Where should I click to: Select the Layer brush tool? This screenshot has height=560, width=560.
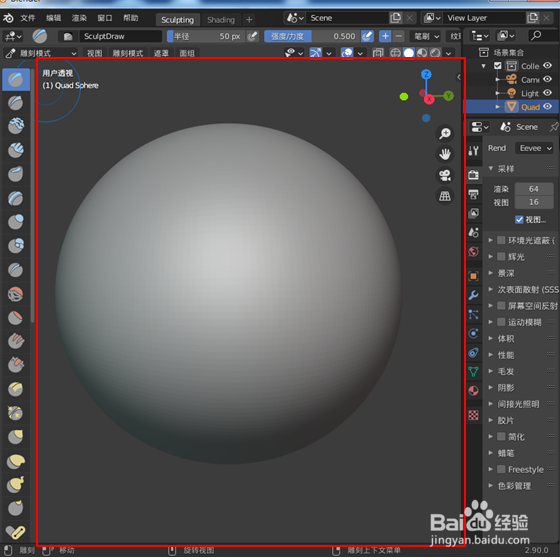(16, 198)
